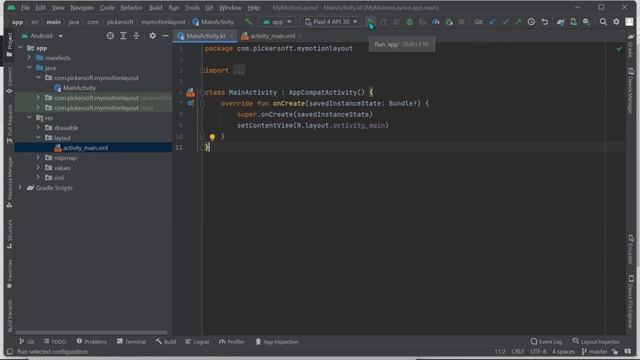The image size is (640, 360).
Task: Expand the mipmap folder
Action: 38,158
